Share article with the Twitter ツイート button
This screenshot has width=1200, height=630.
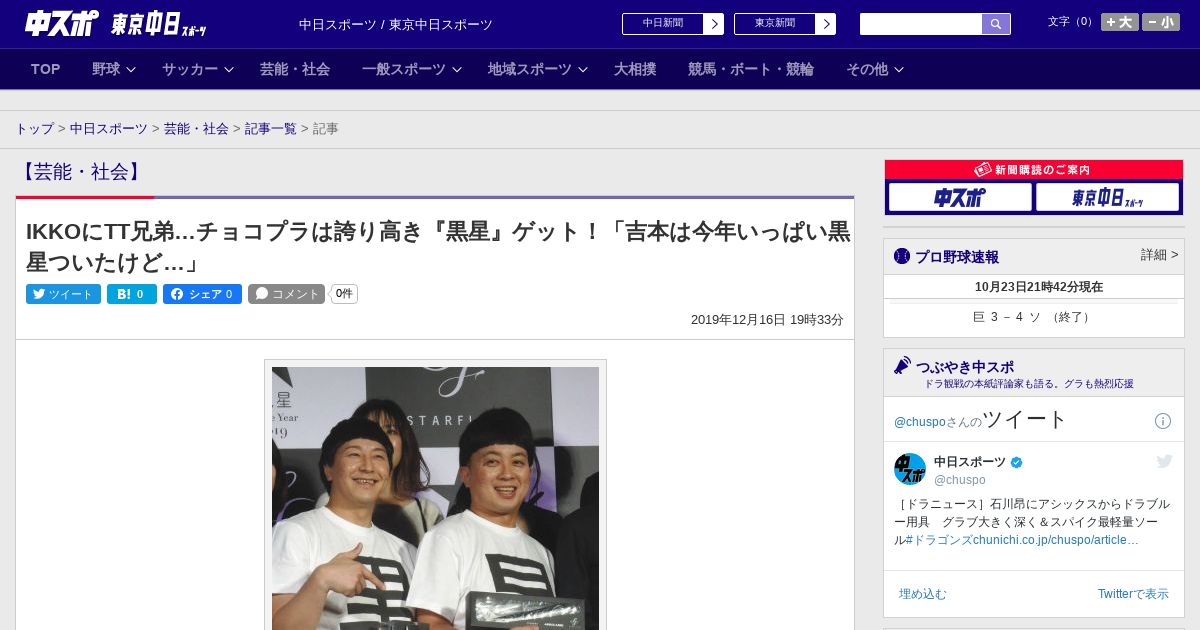63,294
